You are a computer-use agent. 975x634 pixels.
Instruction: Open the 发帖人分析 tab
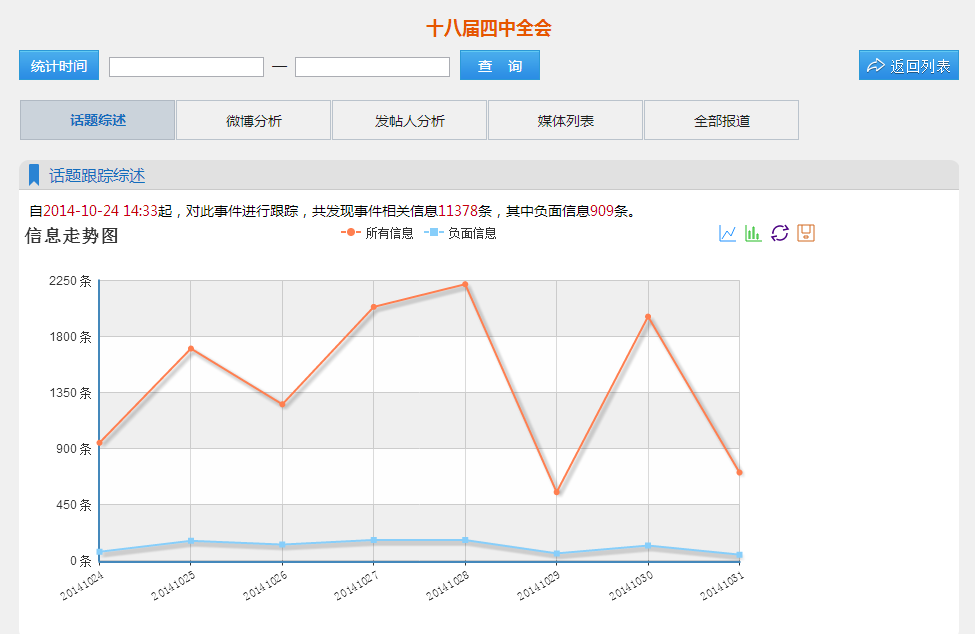(409, 120)
